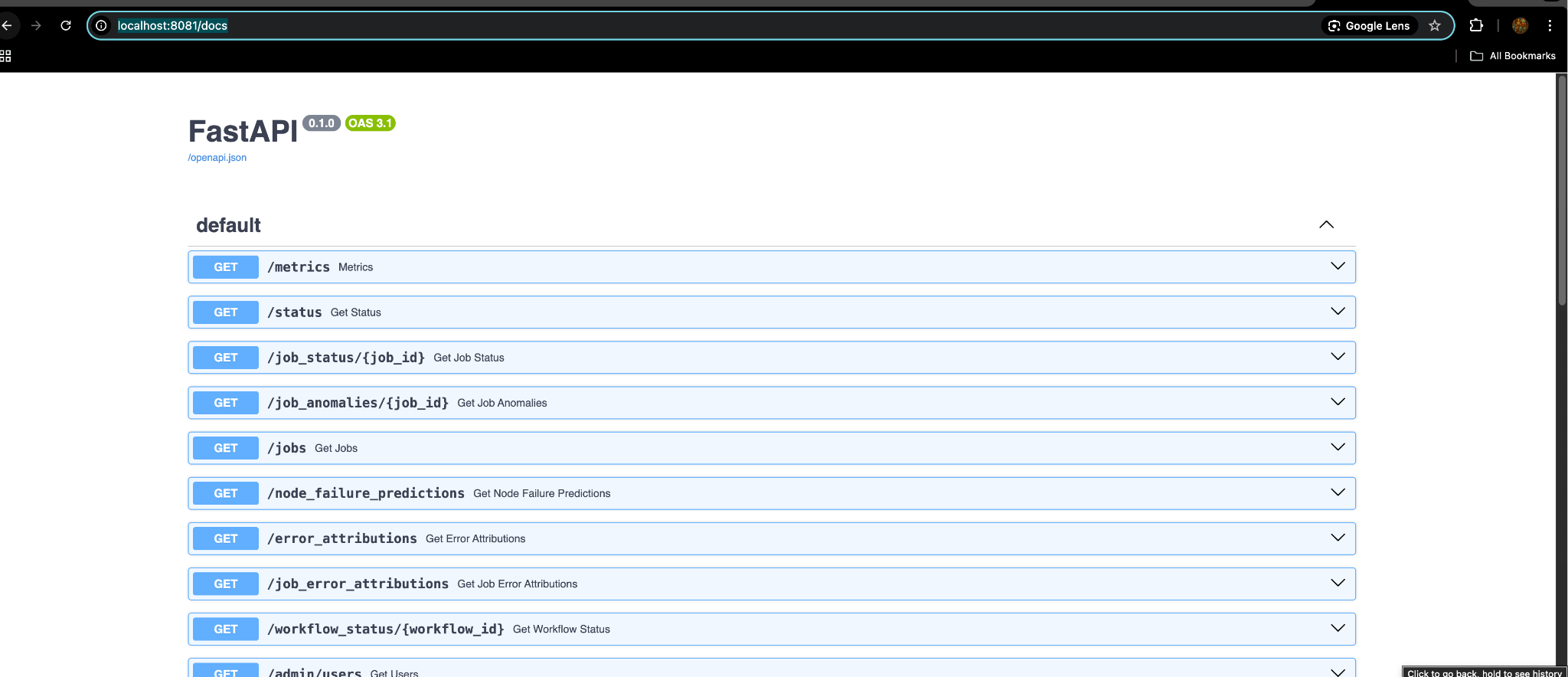Screen dimensions: 1568x677
Task: Collapse the default section
Action: click(x=1326, y=224)
